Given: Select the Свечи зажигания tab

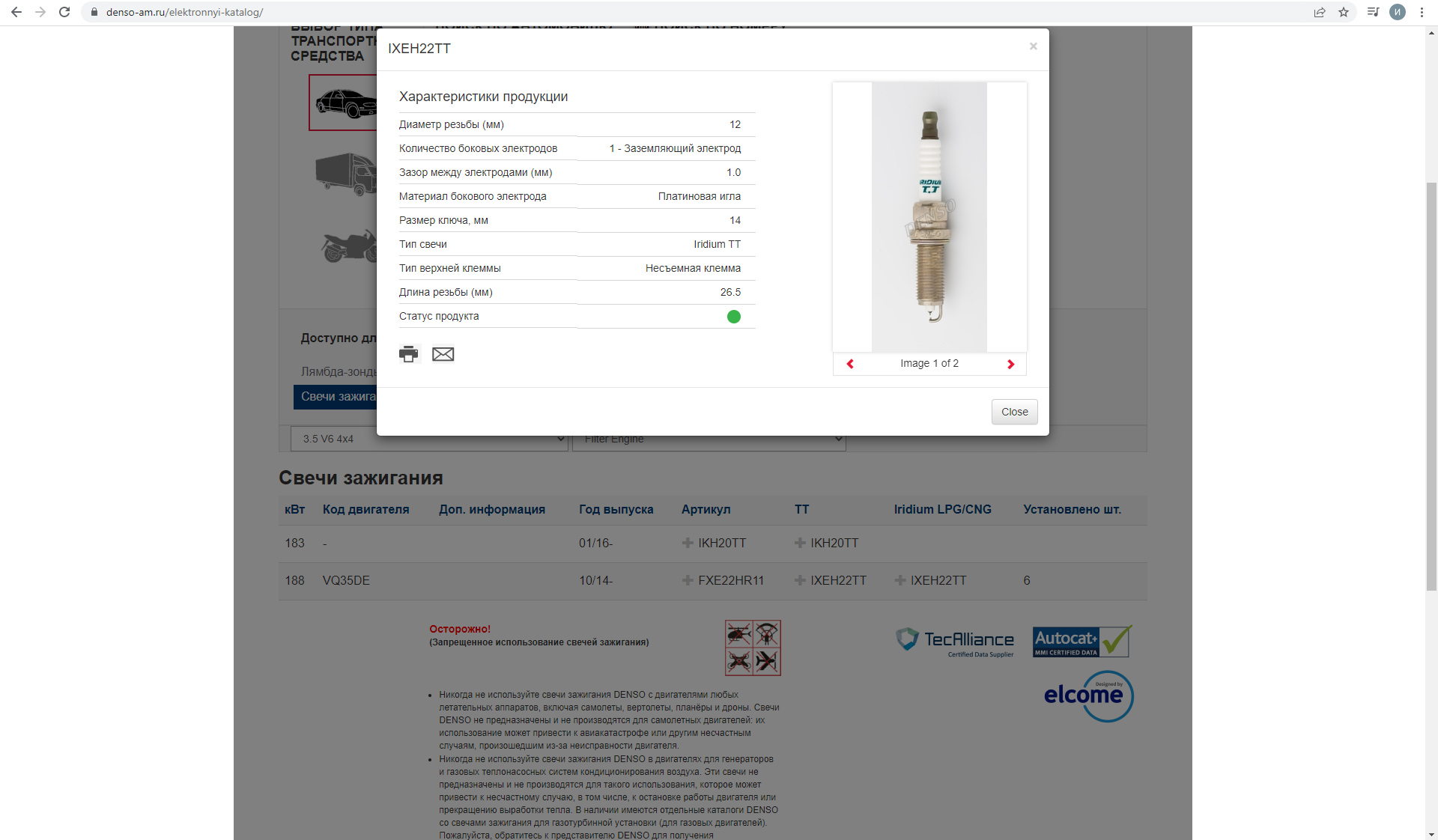Looking at the screenshot, I should click(x=336, y=397).
